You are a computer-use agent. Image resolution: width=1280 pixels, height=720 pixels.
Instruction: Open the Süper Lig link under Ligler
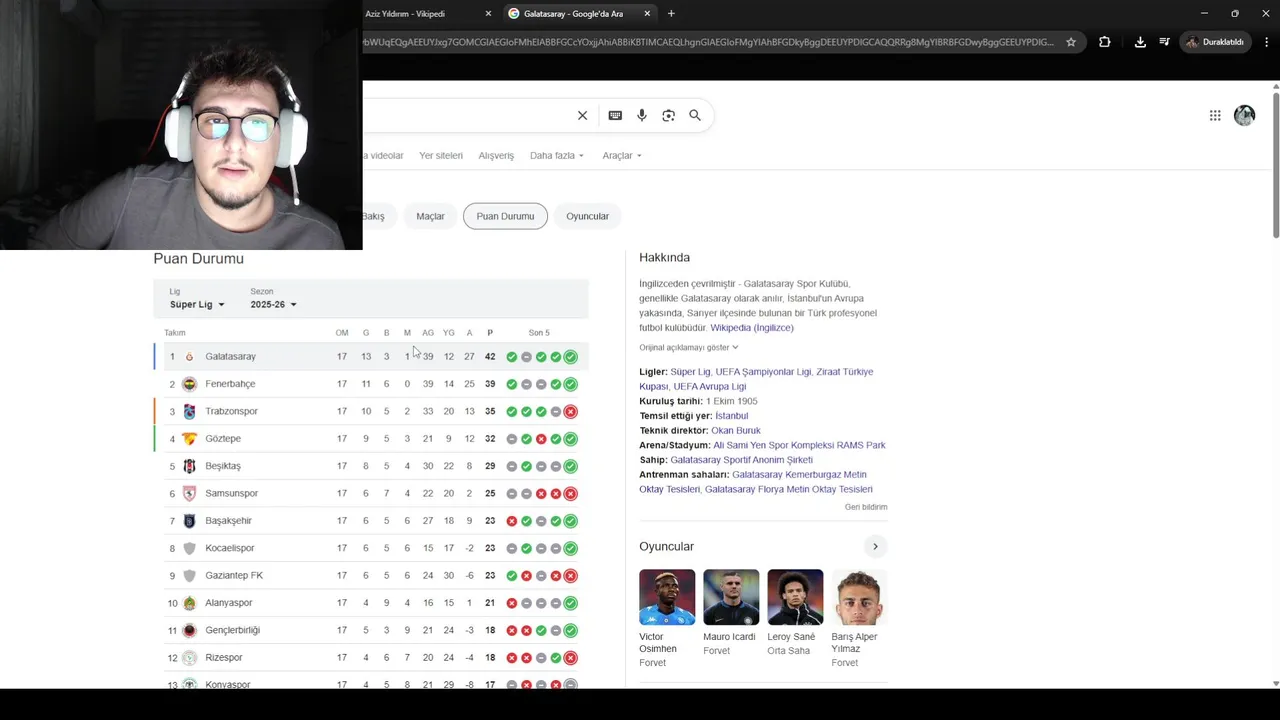pyautogui.click(x=690, y=372)
